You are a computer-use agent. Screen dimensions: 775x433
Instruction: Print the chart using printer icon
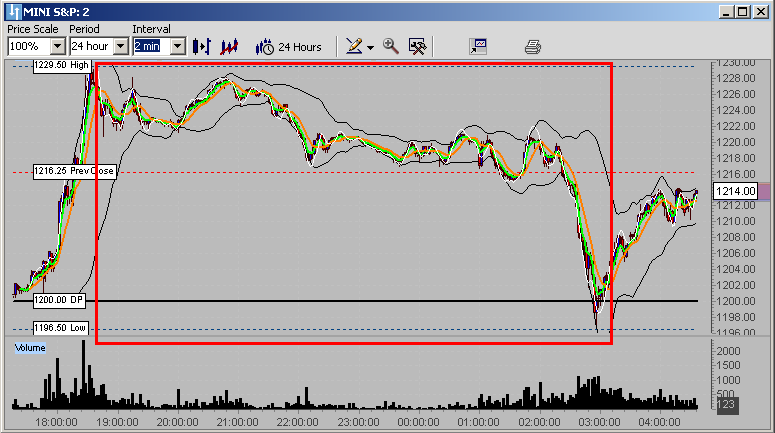tap(533, 46)
